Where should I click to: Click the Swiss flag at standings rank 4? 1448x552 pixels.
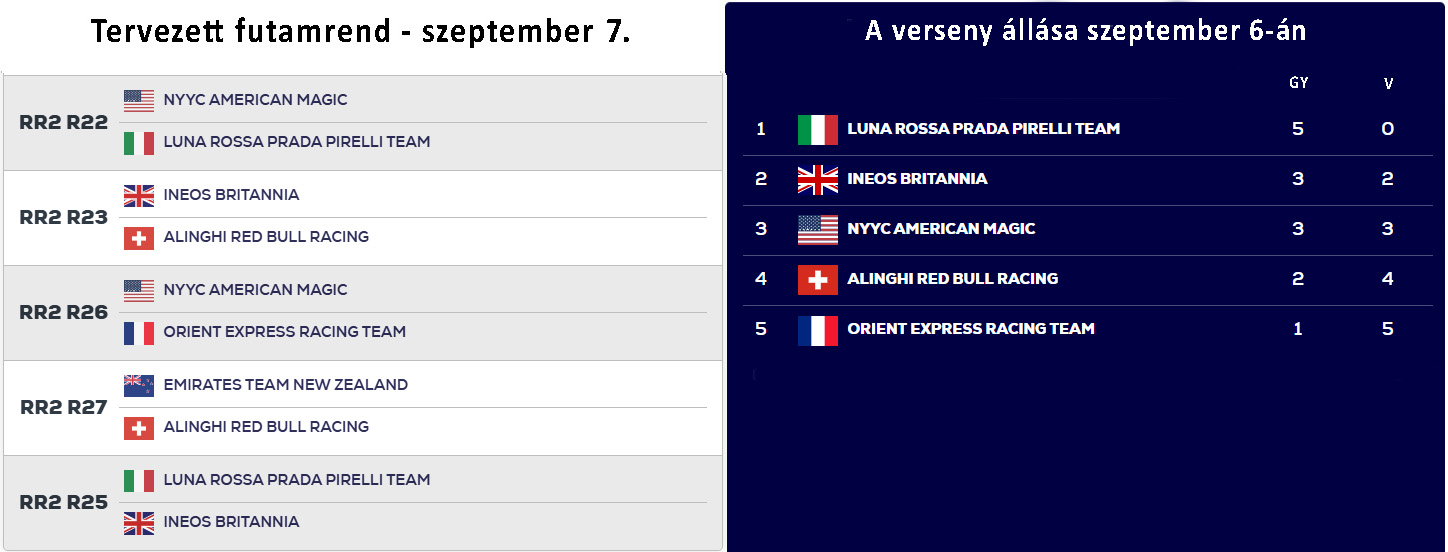click(x=818, y=280)
